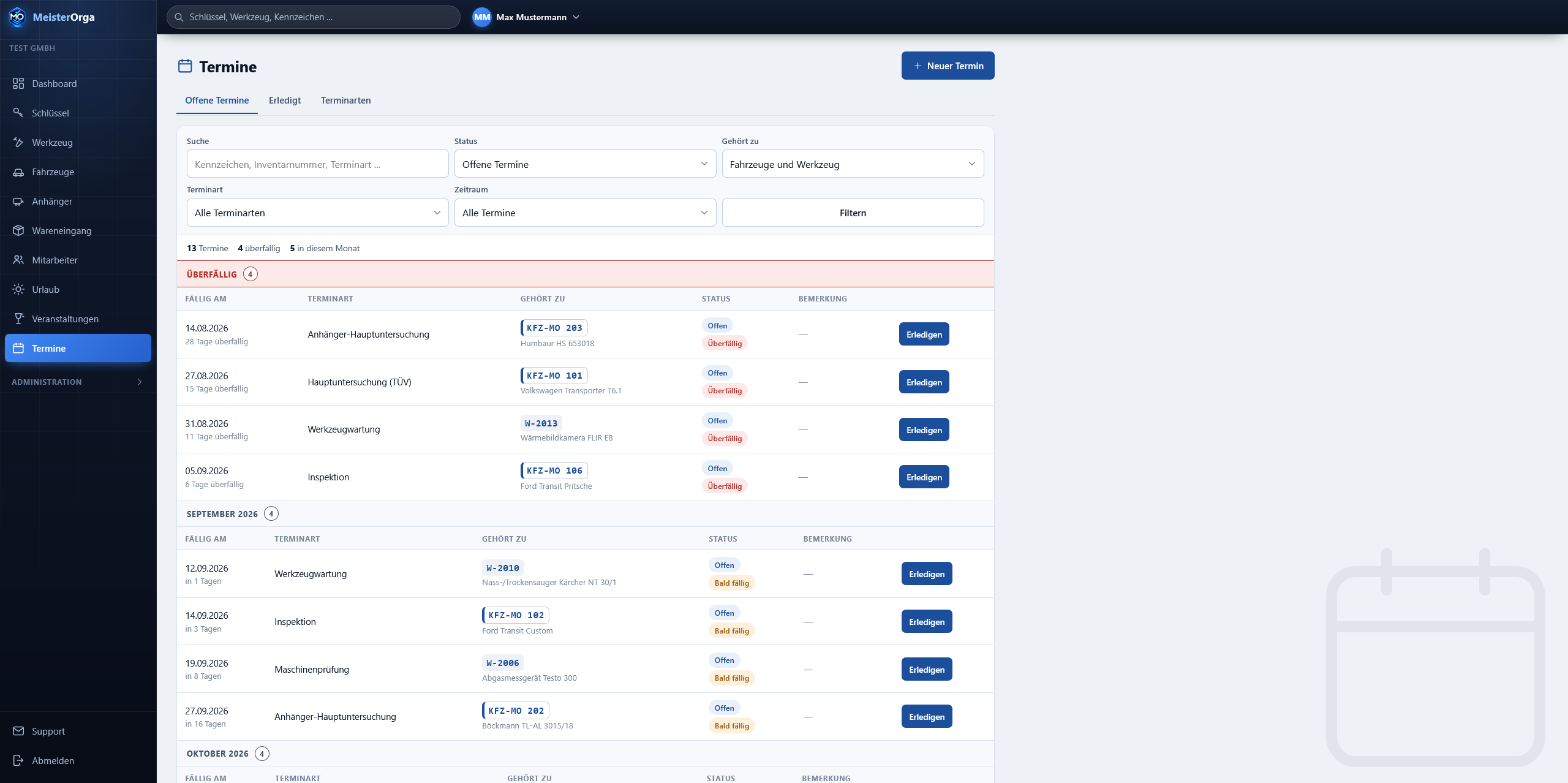Click Erledigen for W-2006 Maschinenprüfung

[x=927, y=669]
